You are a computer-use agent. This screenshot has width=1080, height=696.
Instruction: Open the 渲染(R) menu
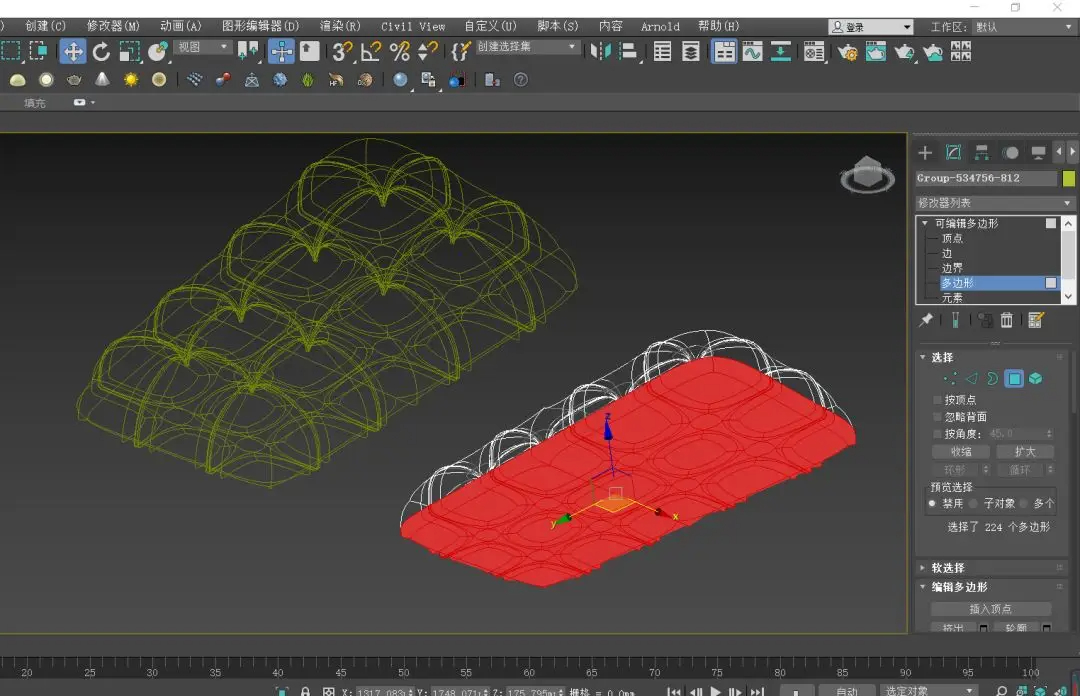[x=340, y=26]
